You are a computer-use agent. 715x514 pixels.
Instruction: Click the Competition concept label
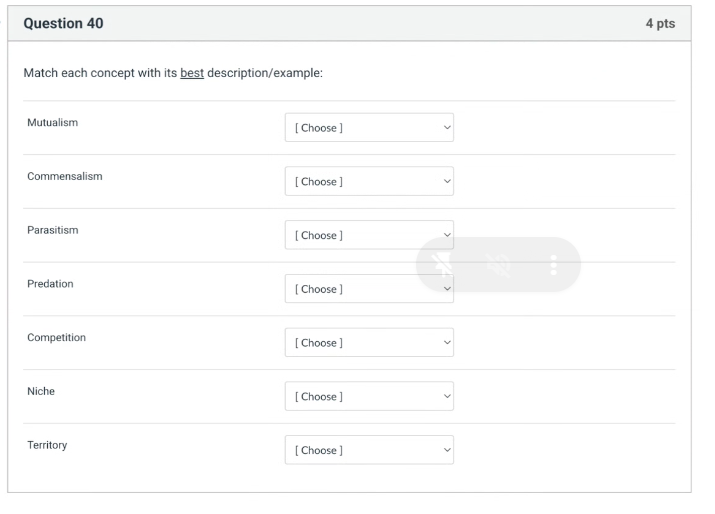[56, 338]
